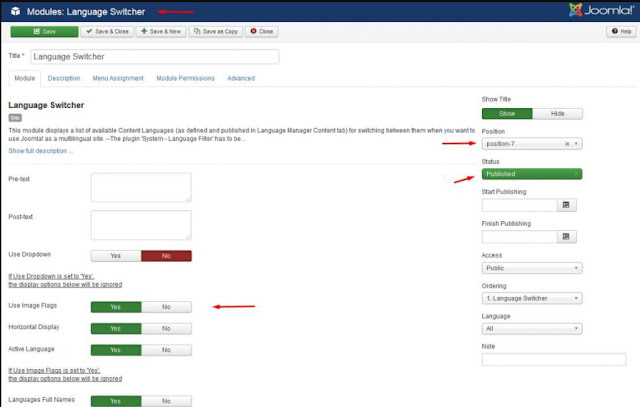Click Show full description link
Screen dimensions: 640x407
tap(40, 151)
